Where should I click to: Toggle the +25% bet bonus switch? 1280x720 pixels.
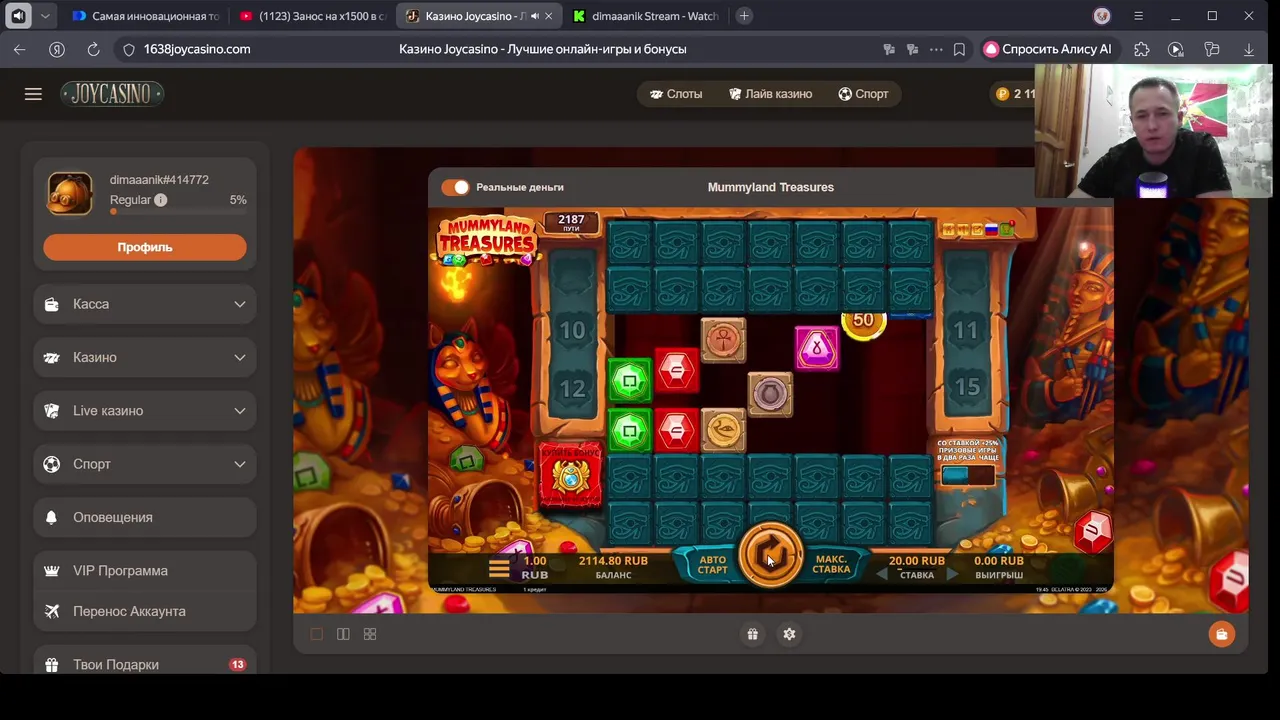tap(967, 475)
